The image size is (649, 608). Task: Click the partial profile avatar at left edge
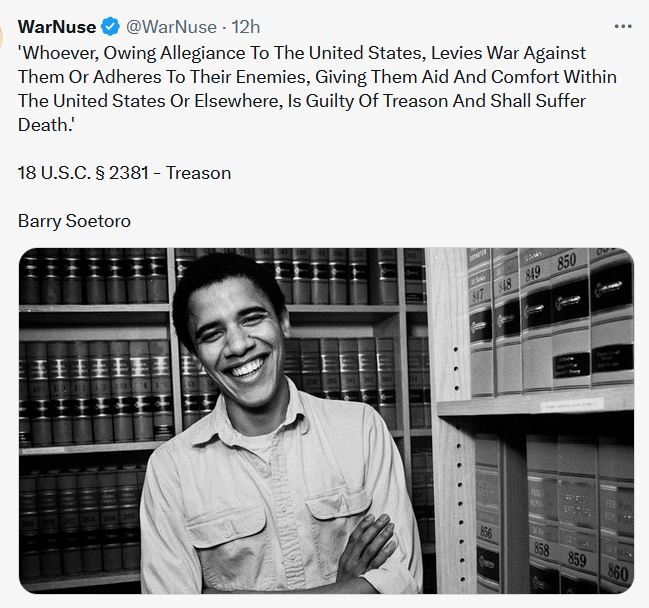(x=4, y=38)
